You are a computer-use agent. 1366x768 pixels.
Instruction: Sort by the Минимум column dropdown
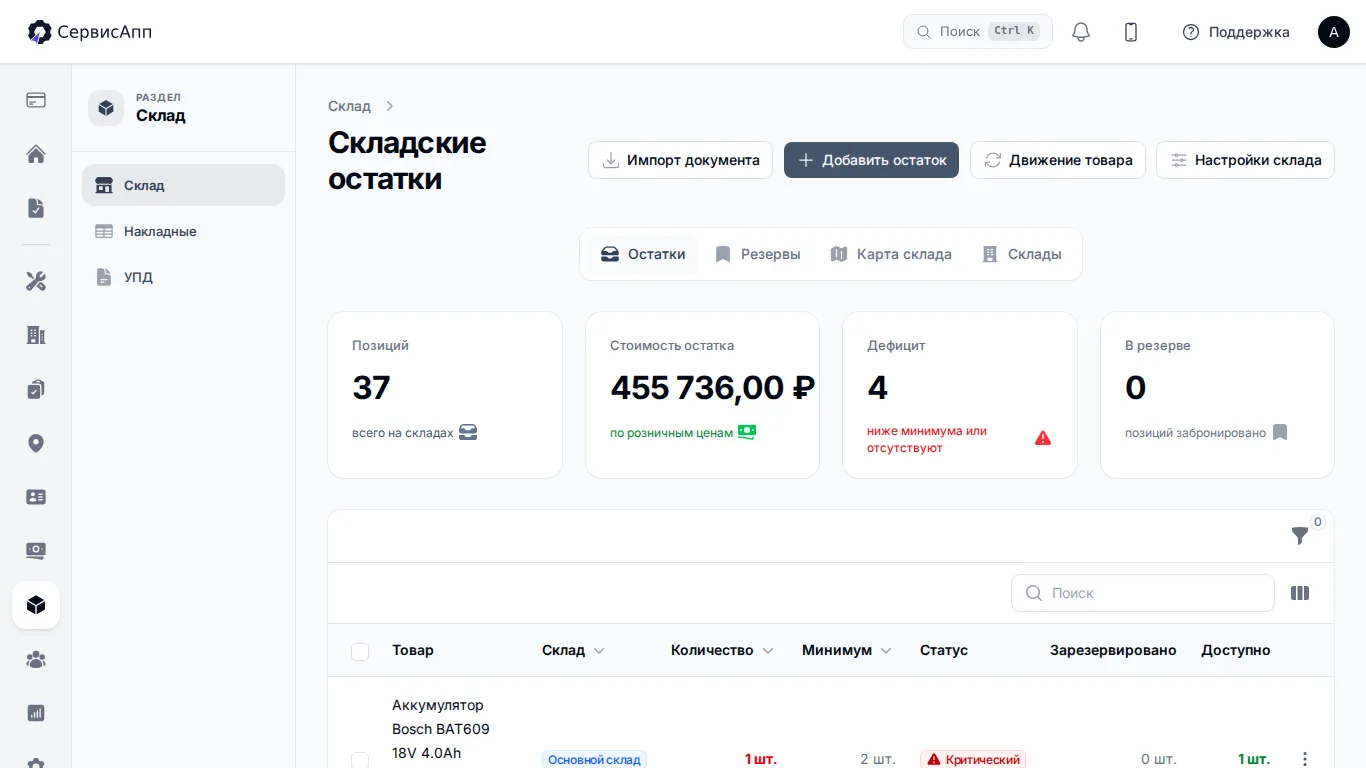885,650
